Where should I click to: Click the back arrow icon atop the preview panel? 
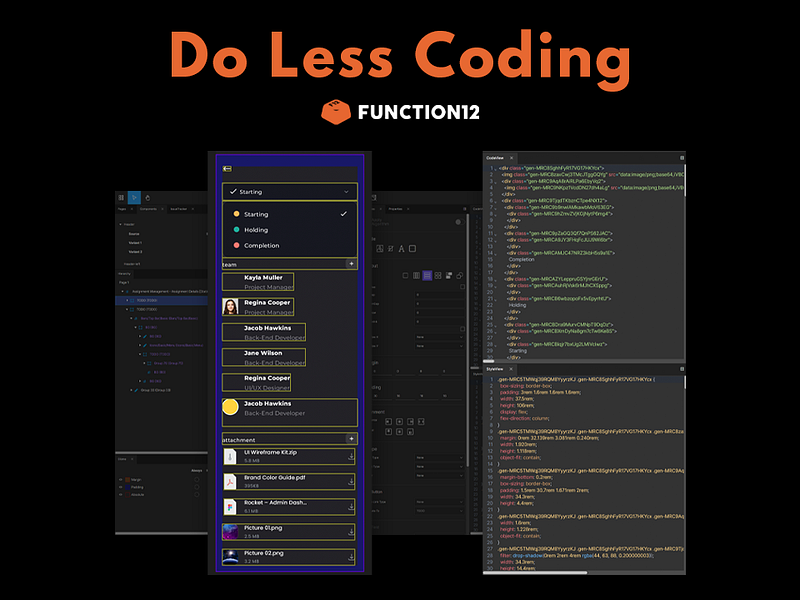pyautogui.click(x=227, y=168)
